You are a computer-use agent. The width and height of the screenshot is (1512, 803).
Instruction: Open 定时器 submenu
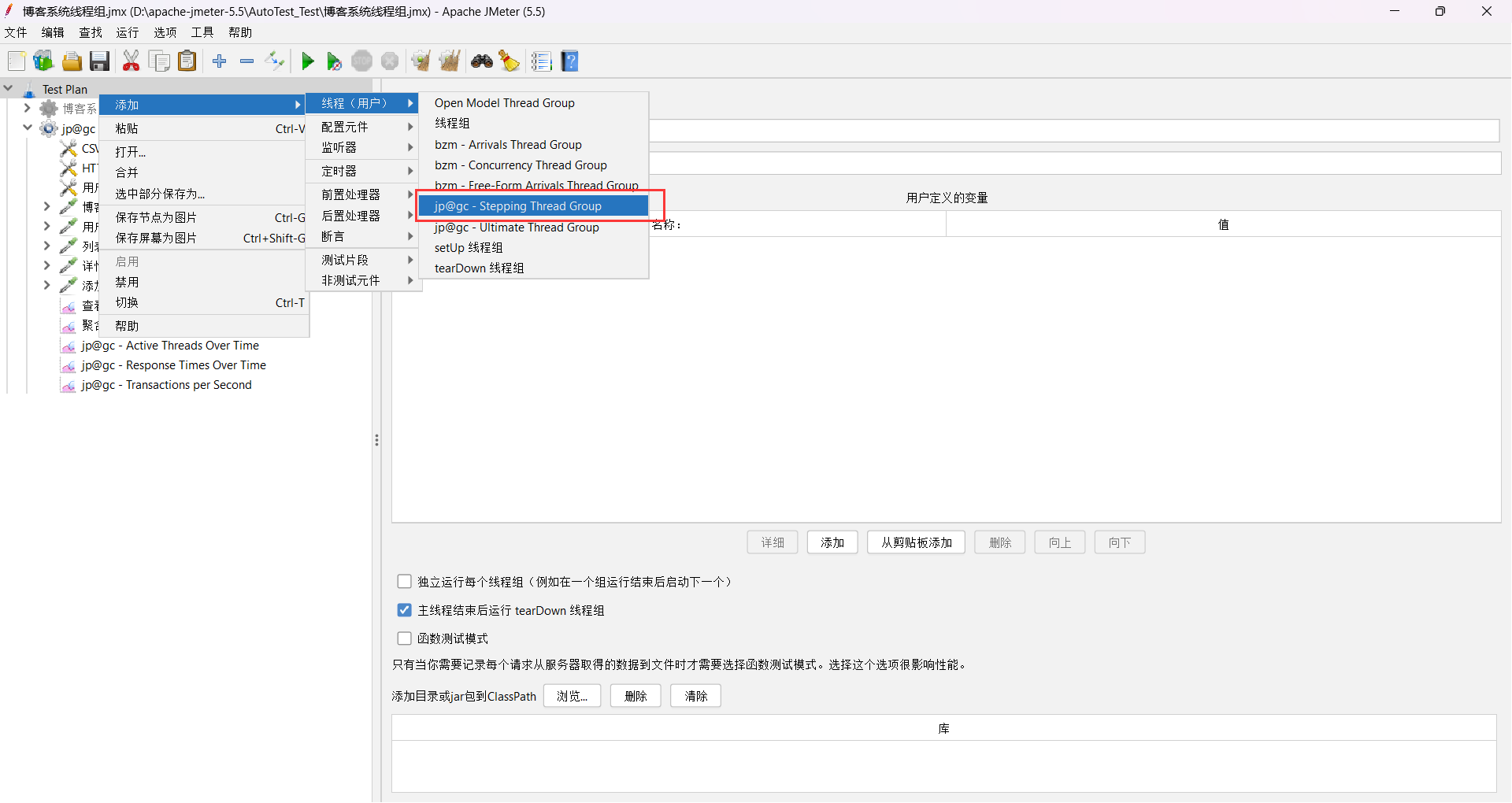coord(362,171)
